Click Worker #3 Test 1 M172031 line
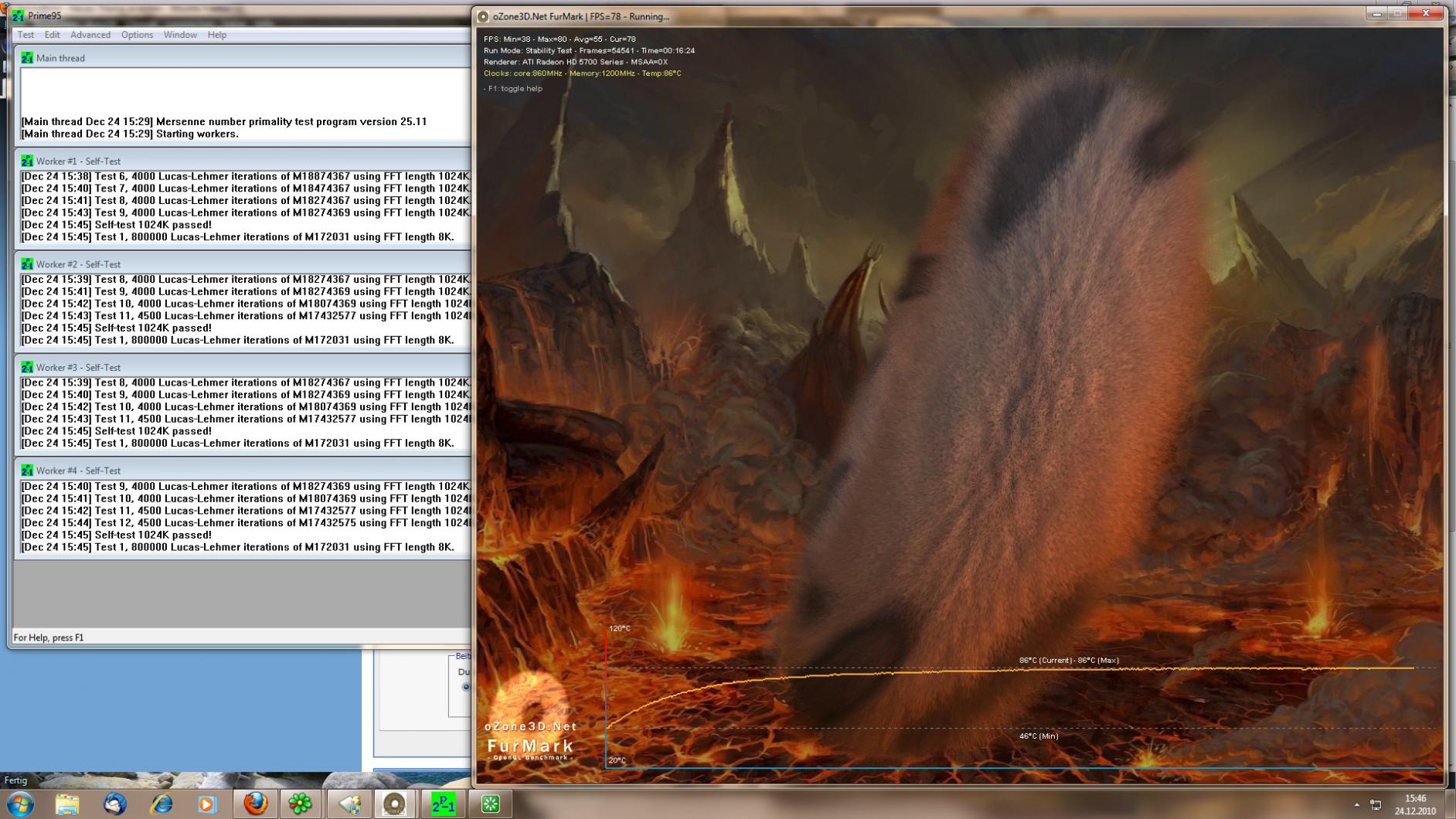 tap(237, 443)
